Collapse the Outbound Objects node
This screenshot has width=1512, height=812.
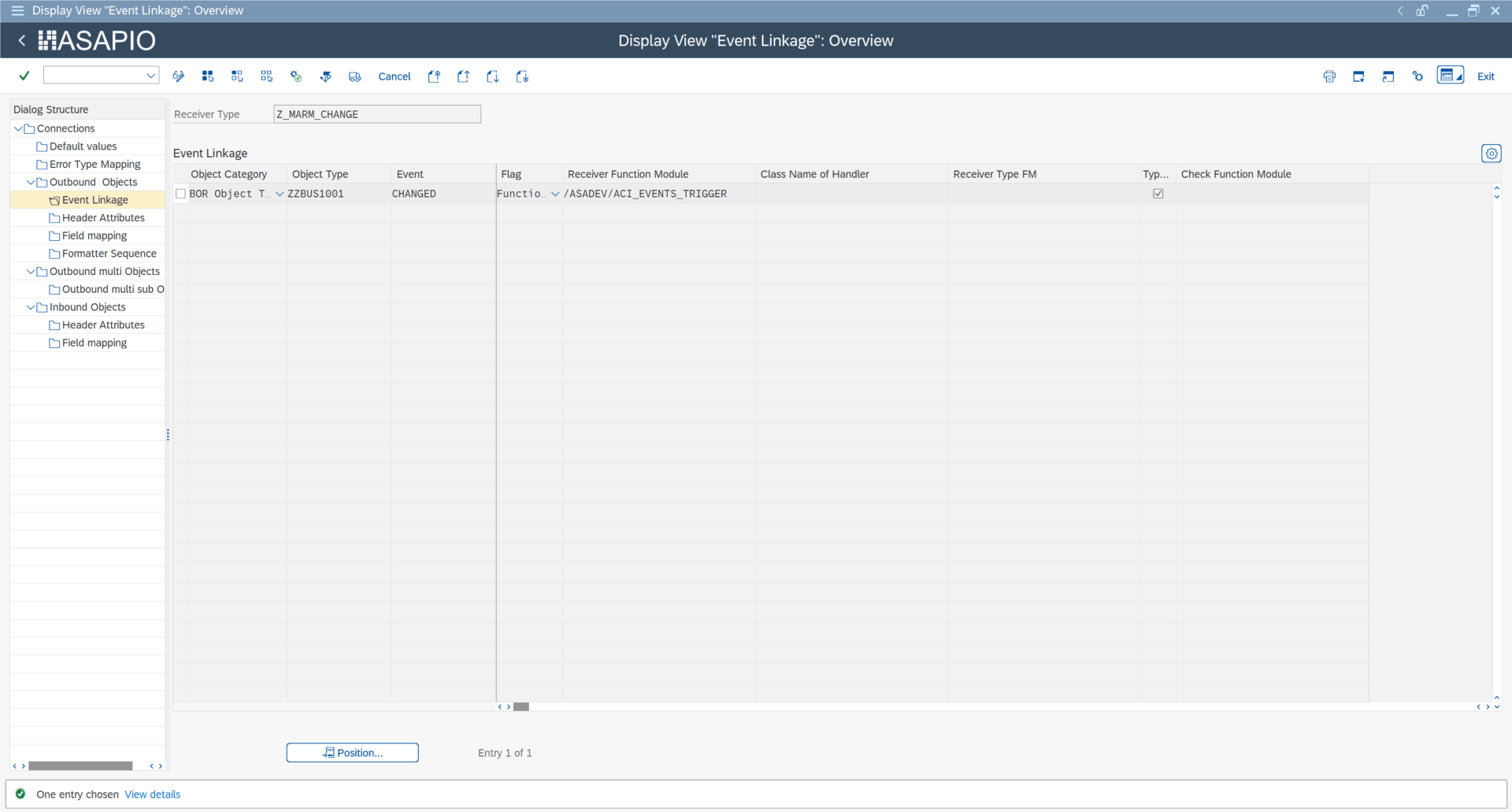pos(31,182)
